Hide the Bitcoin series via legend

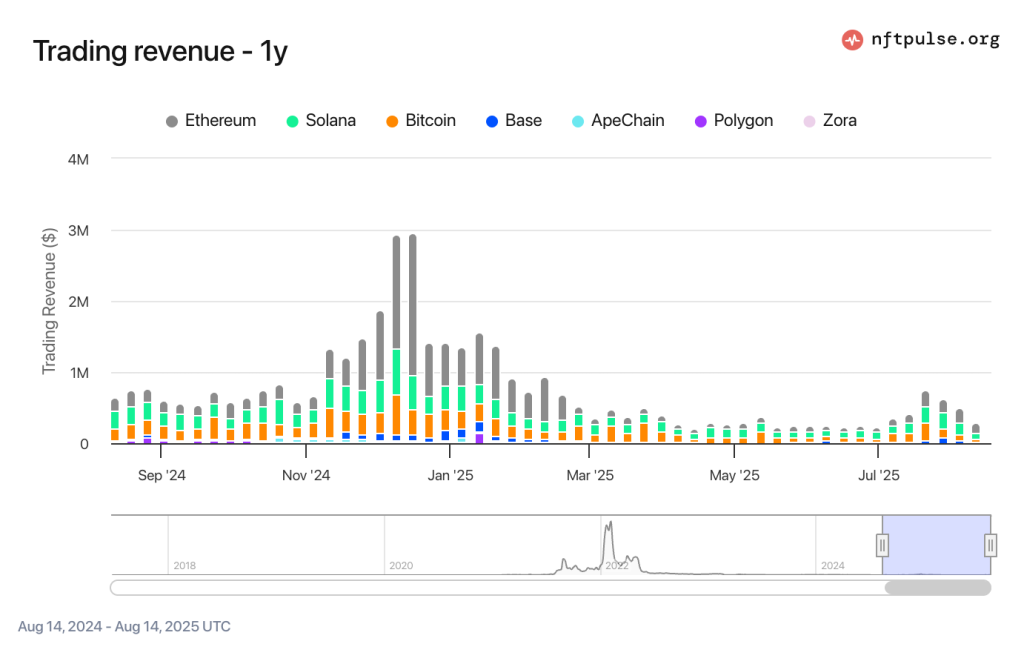(x=421, y=121)
